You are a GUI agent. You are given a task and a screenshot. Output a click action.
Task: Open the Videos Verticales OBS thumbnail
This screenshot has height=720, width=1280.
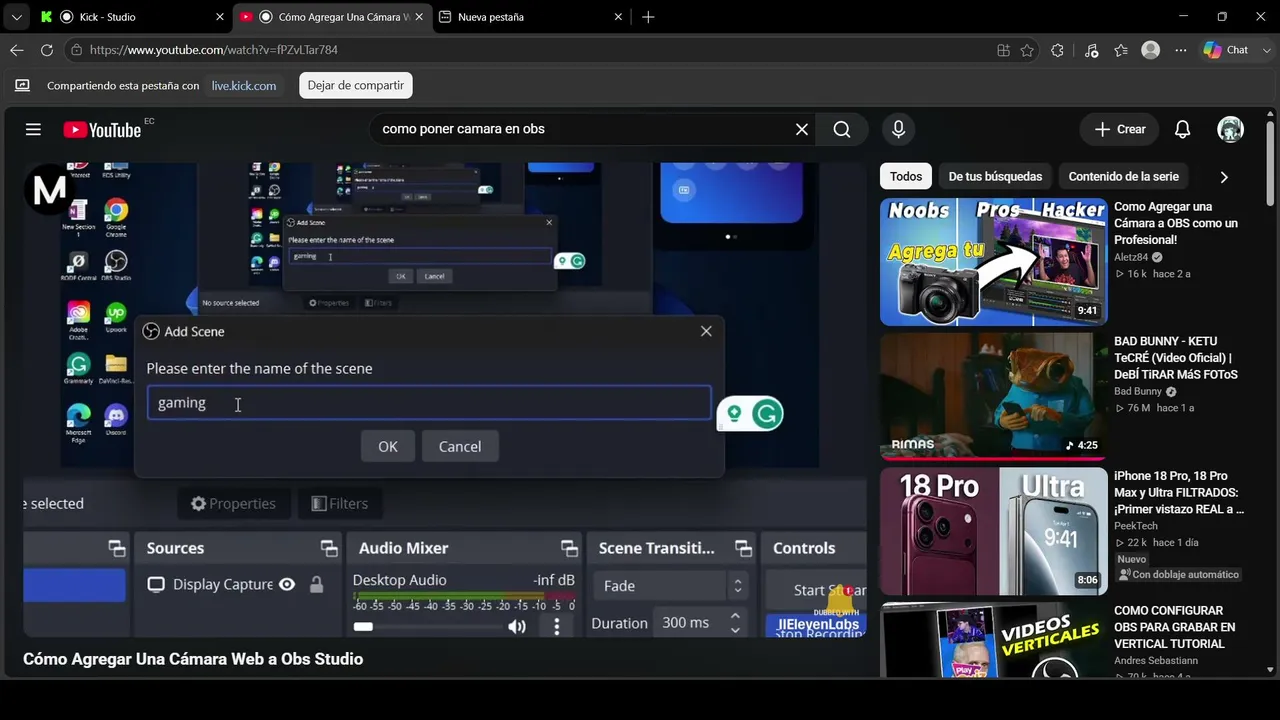point(994,640)
